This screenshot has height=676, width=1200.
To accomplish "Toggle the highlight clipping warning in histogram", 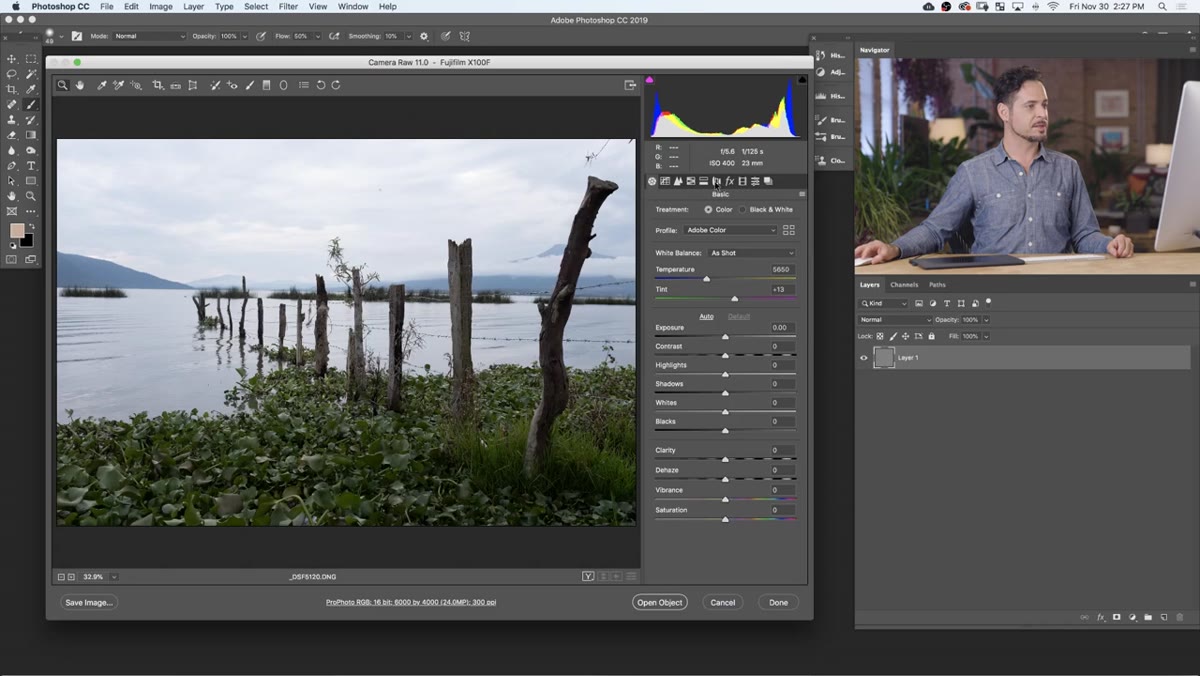I will click(x=801, y=80).
